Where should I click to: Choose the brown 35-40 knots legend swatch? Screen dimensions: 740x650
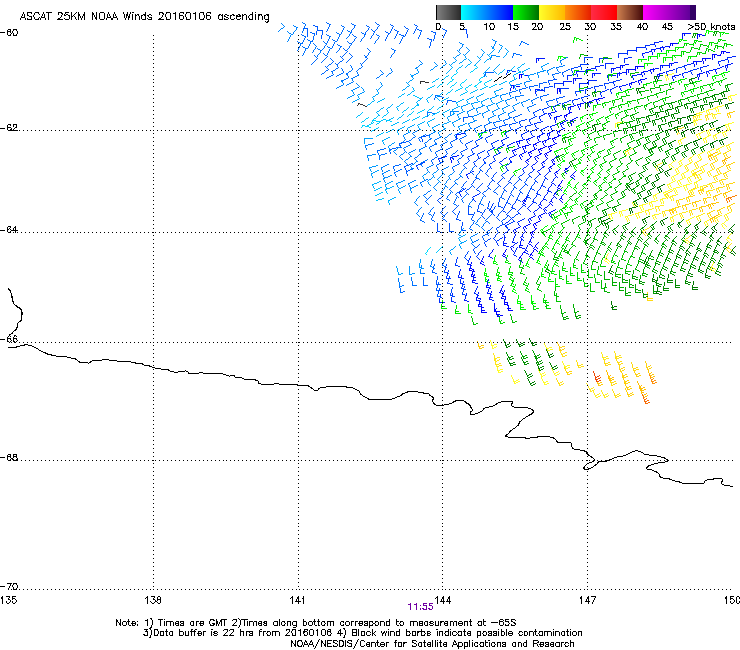(630, 12)
